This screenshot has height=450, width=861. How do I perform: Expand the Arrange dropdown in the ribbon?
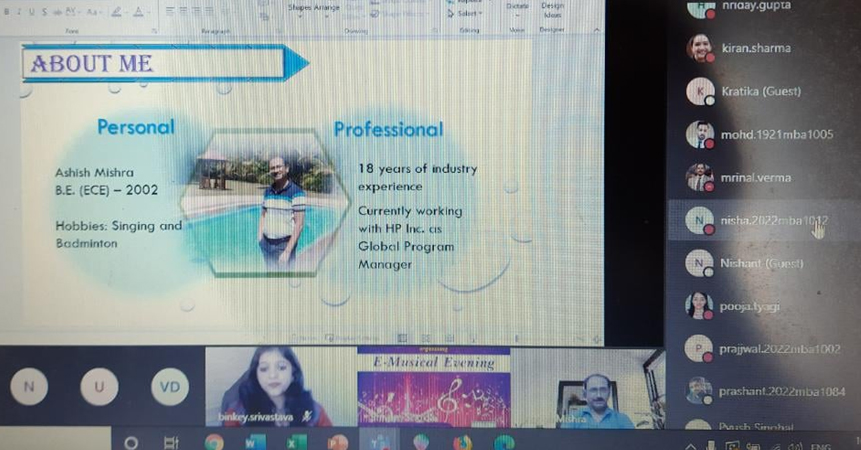[x=325, y=8]
